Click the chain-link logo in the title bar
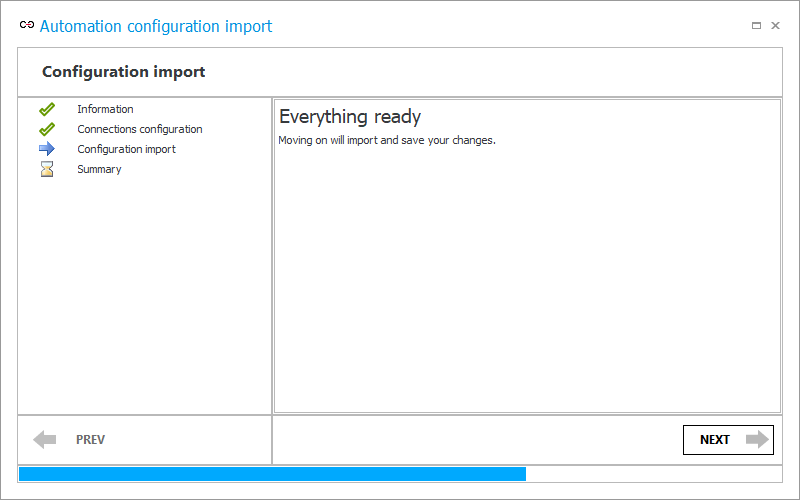 click(x=27, y=25)
